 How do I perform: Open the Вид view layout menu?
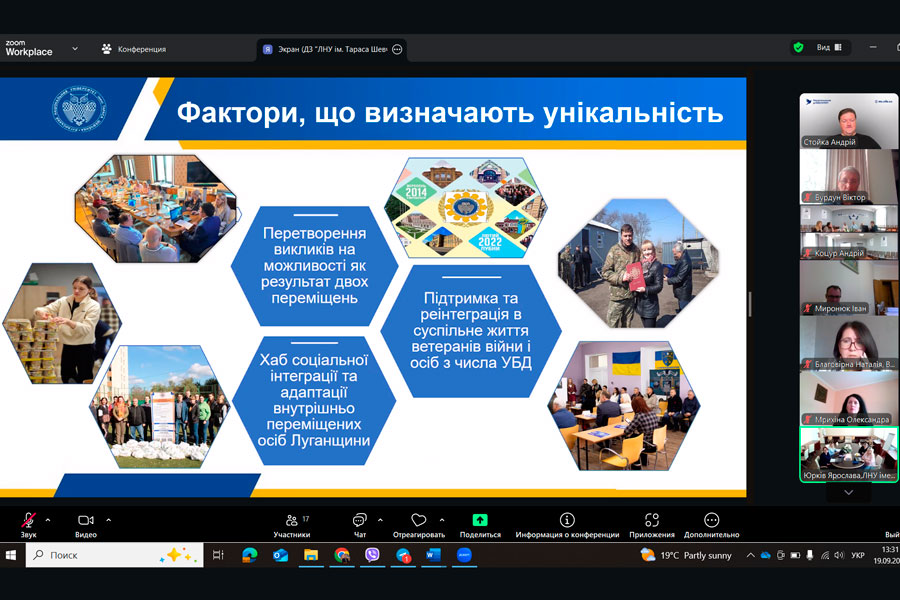tap(829, 48)
